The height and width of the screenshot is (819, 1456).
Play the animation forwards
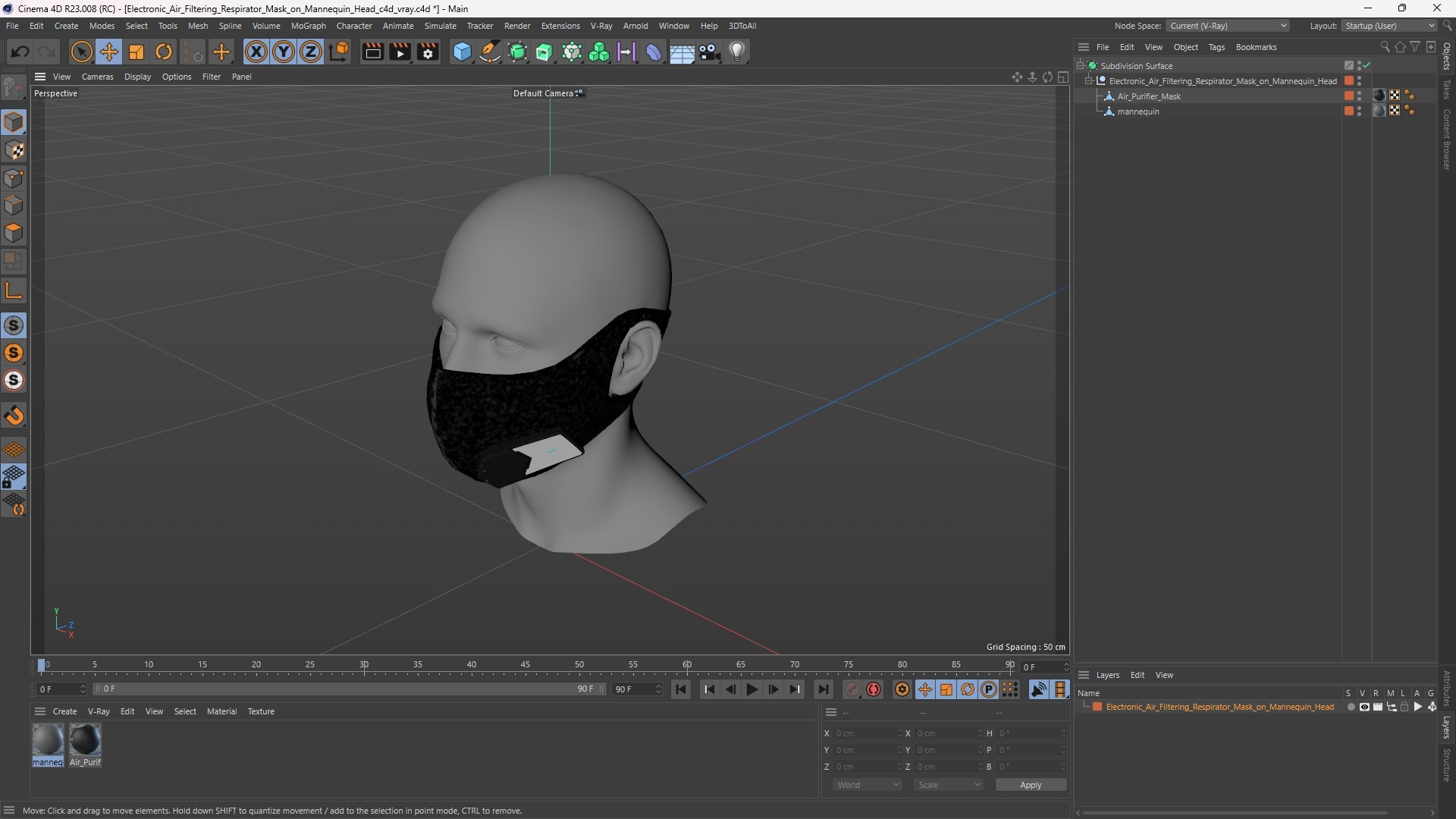coord(752,689)
